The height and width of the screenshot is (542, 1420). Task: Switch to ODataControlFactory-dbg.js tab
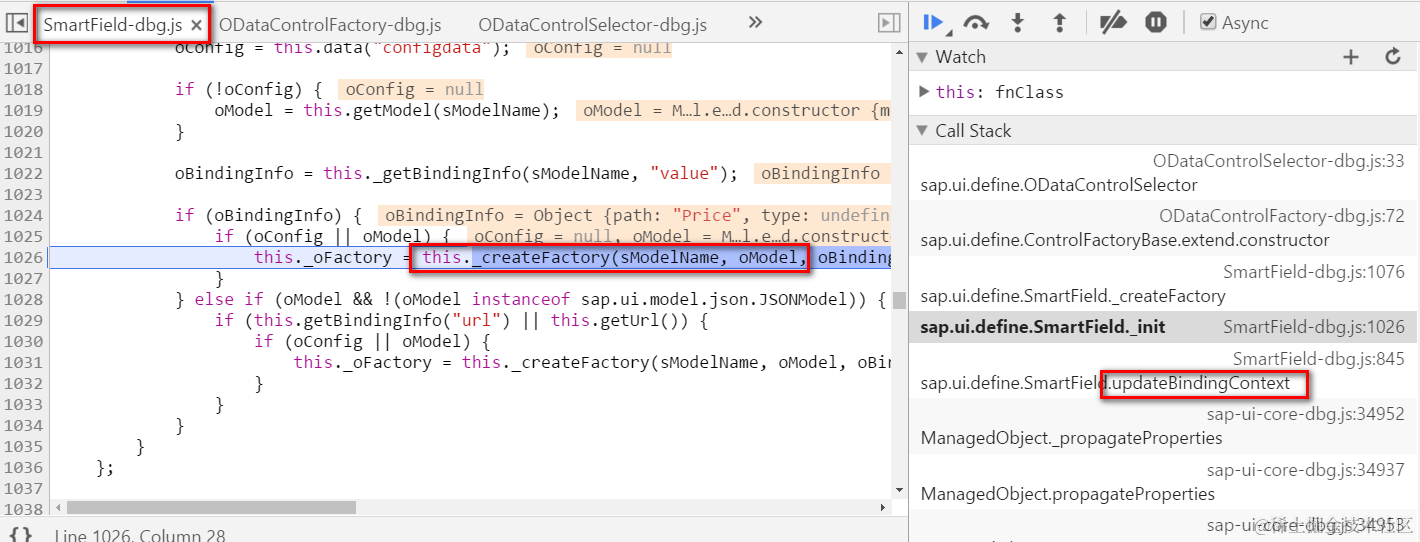[330, 24]
